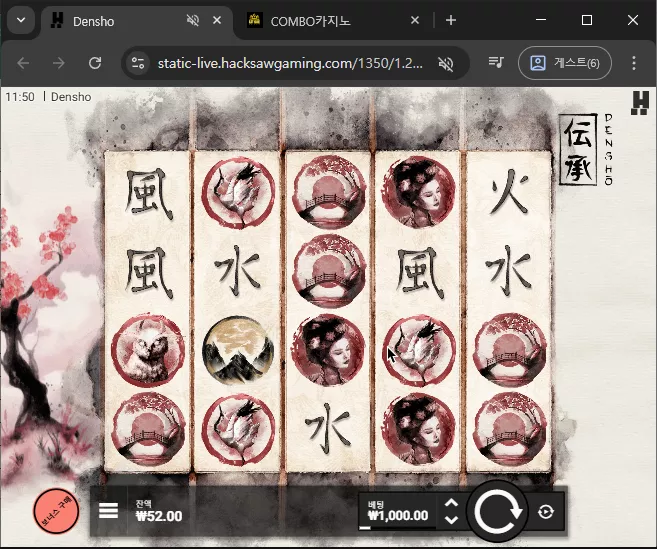View site information icon
Image resolution: width=657 pixels, height=549 pixels.
point(138,63)
